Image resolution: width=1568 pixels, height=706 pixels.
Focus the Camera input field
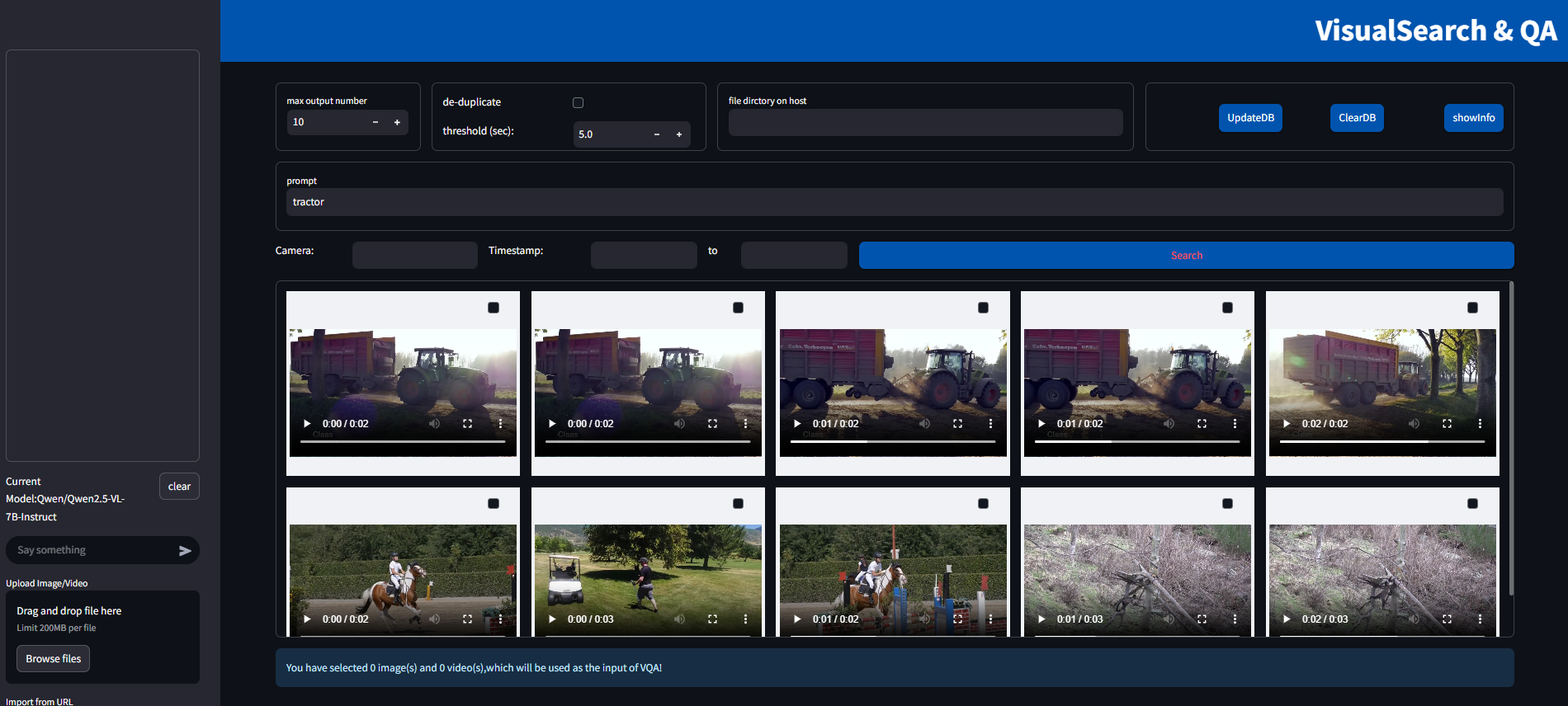(414, 256)
